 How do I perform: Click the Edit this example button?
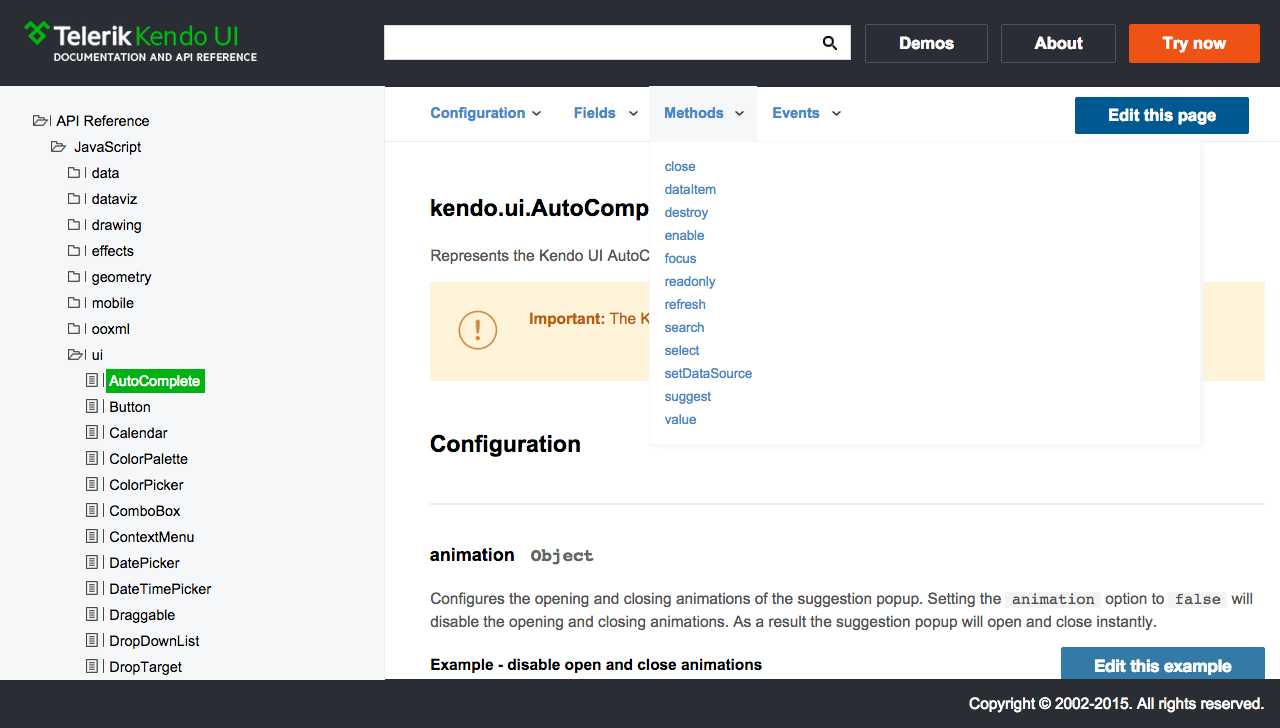(x=1163, y=664)
